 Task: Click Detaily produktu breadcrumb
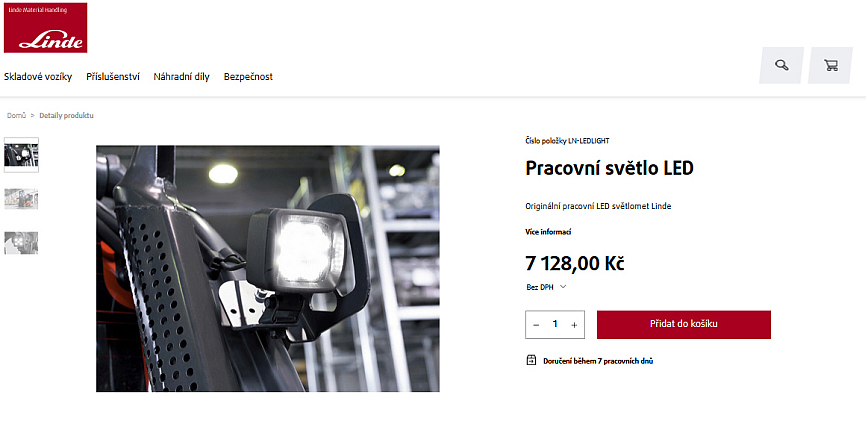[x=66, y=115]
